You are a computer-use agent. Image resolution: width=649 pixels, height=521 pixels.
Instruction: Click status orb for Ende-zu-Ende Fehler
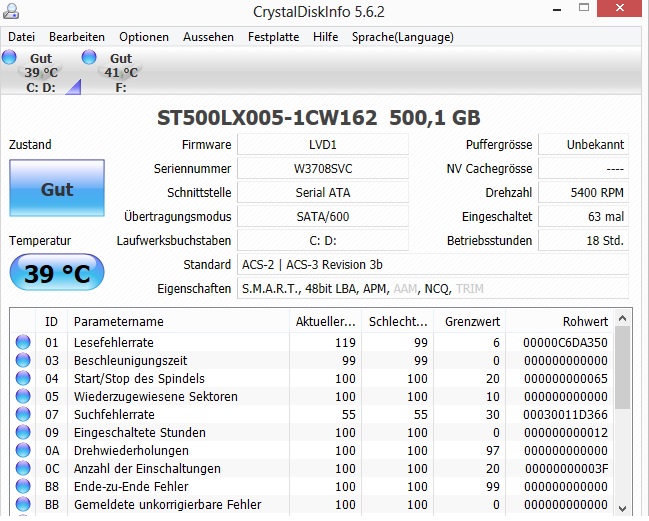coord(23,486)
